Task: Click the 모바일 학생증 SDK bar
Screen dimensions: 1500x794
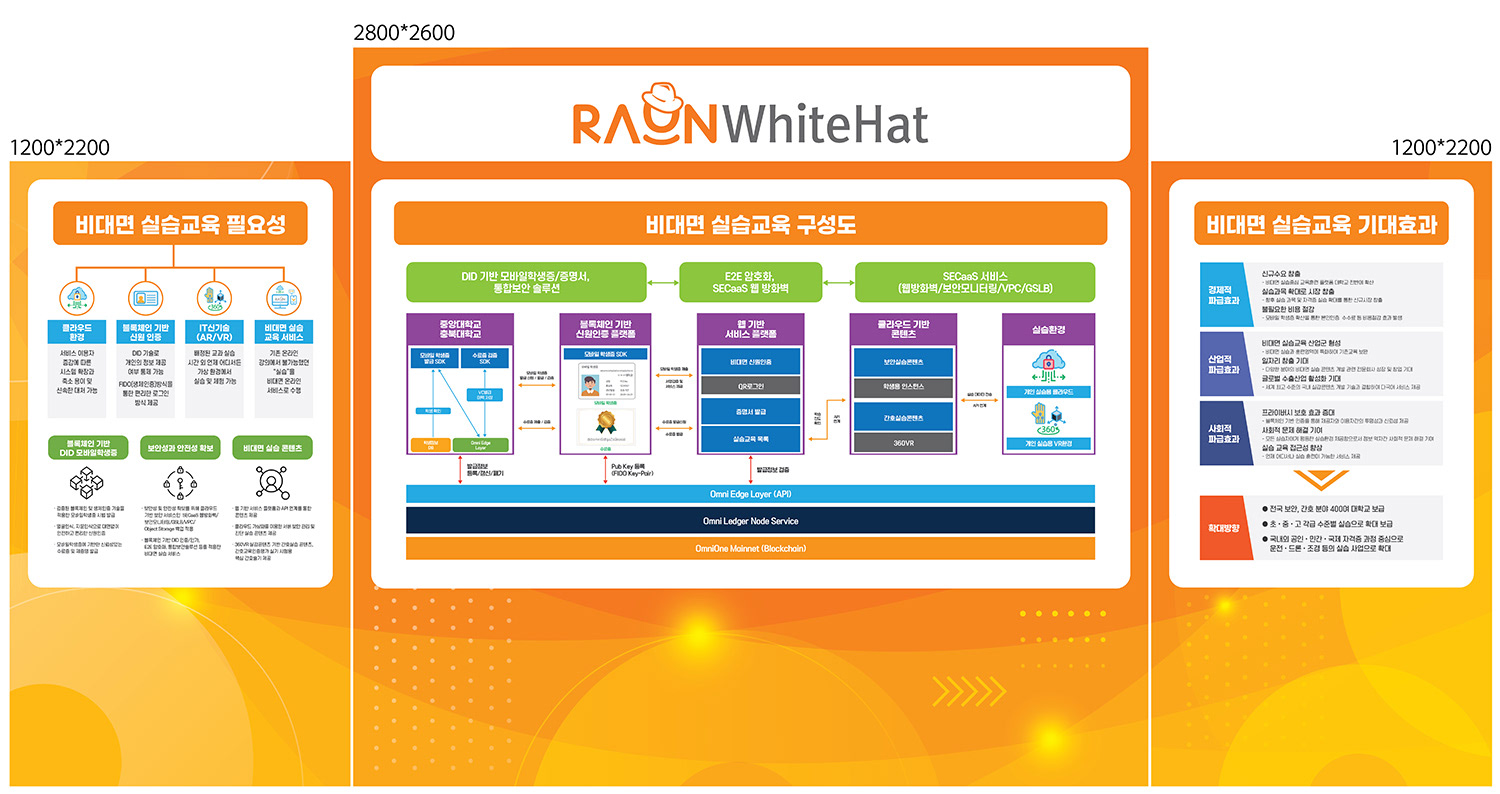Action: click(x=605, y=354)
